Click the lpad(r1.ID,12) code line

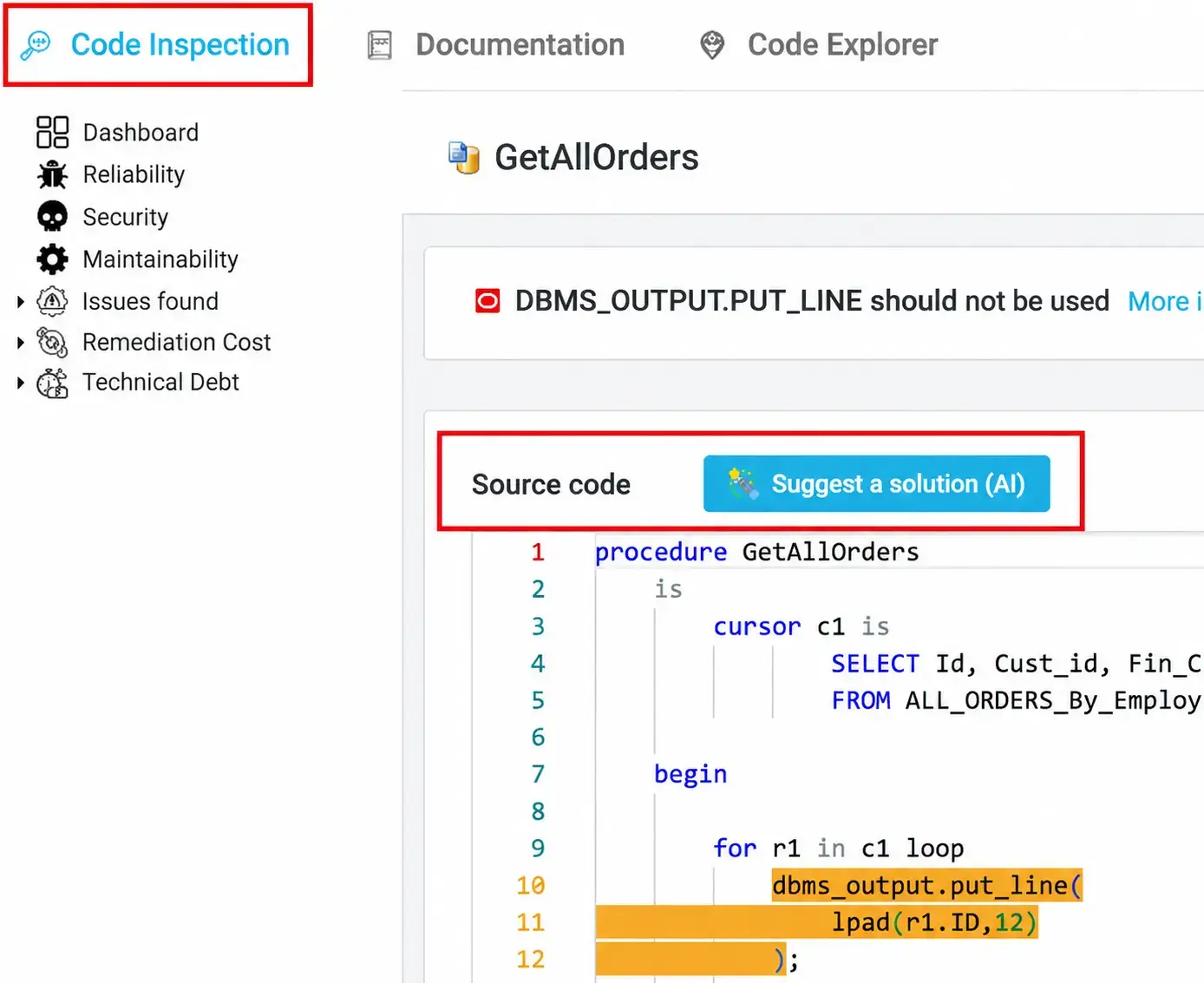point(934,922)
